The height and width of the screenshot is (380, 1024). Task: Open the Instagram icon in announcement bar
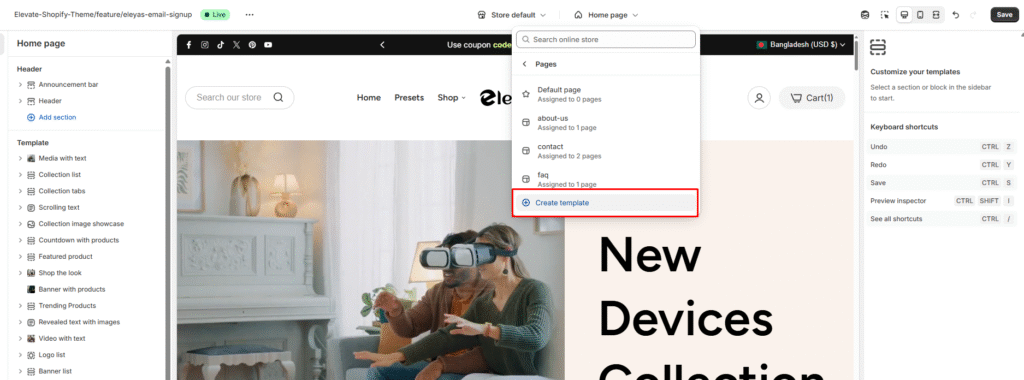[204, 44]
